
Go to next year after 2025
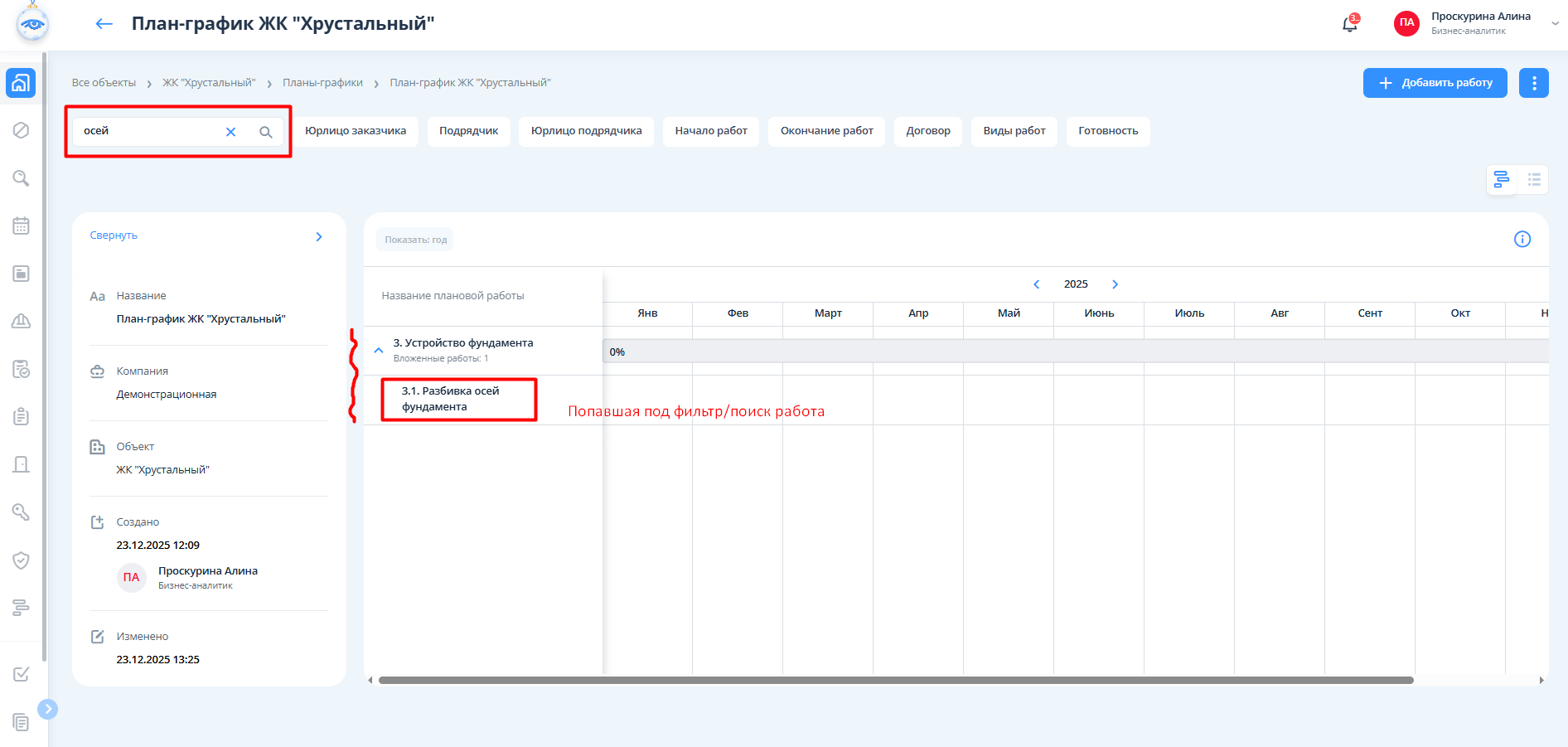point(1115,284)
